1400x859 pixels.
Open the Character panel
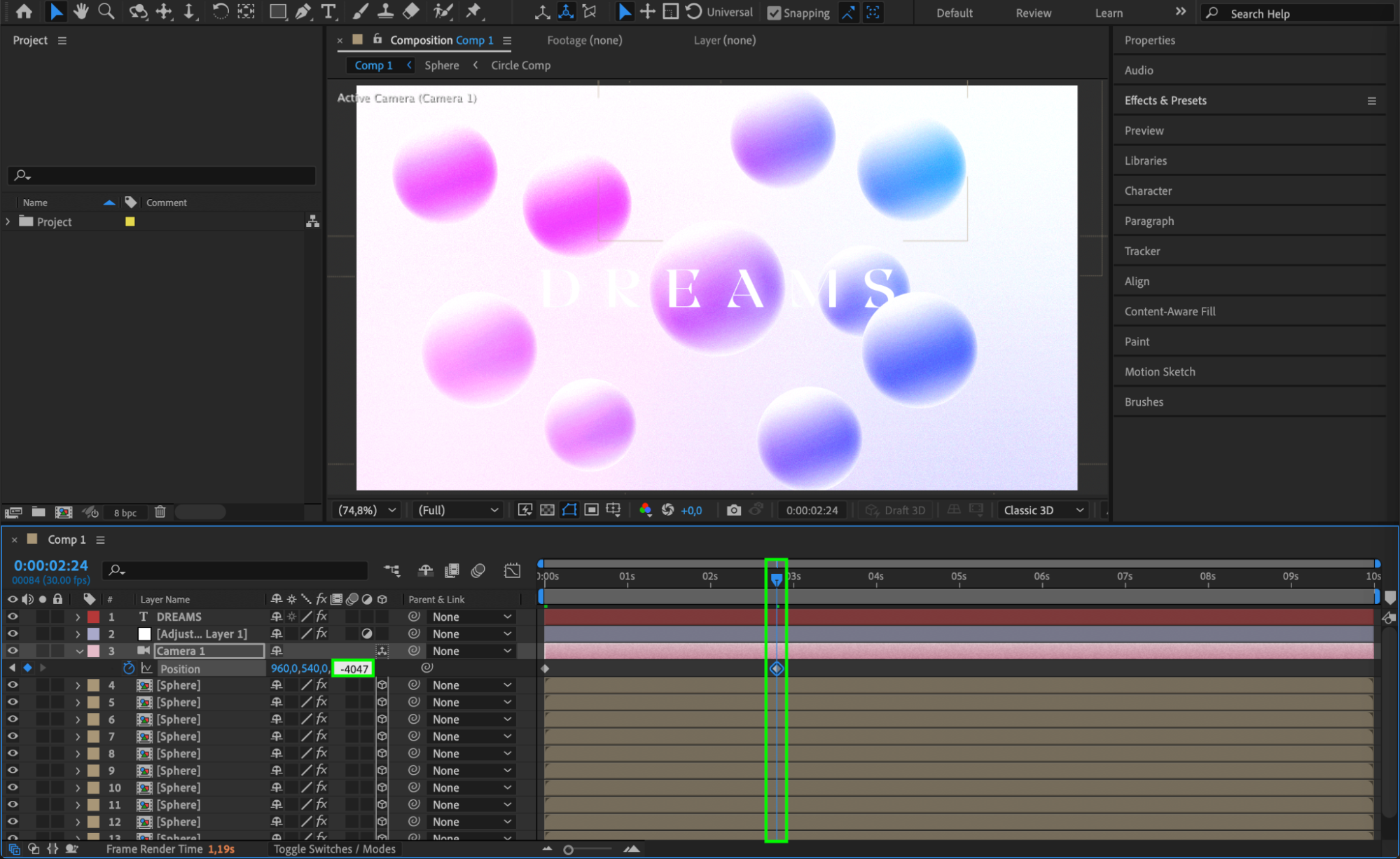pos(1148,191)
